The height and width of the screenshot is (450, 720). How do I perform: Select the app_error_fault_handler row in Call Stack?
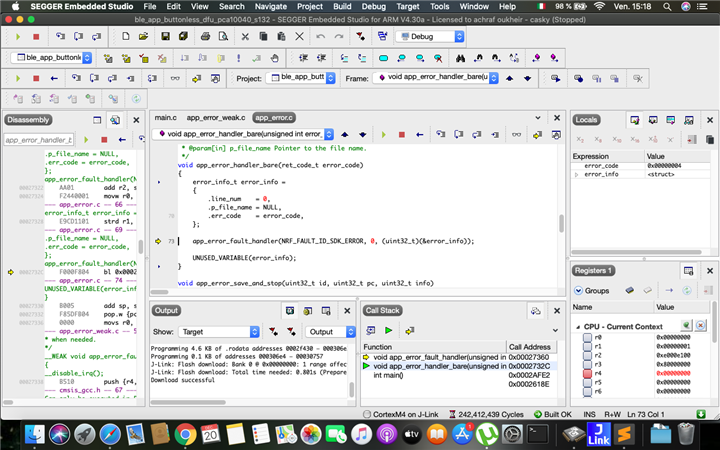459,357
